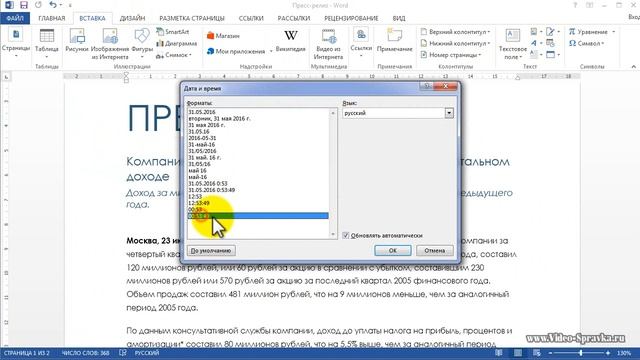The height and width of the screenshot is (360, 640).
Task: Open the Символ dropdown
Action: point(602,43)
